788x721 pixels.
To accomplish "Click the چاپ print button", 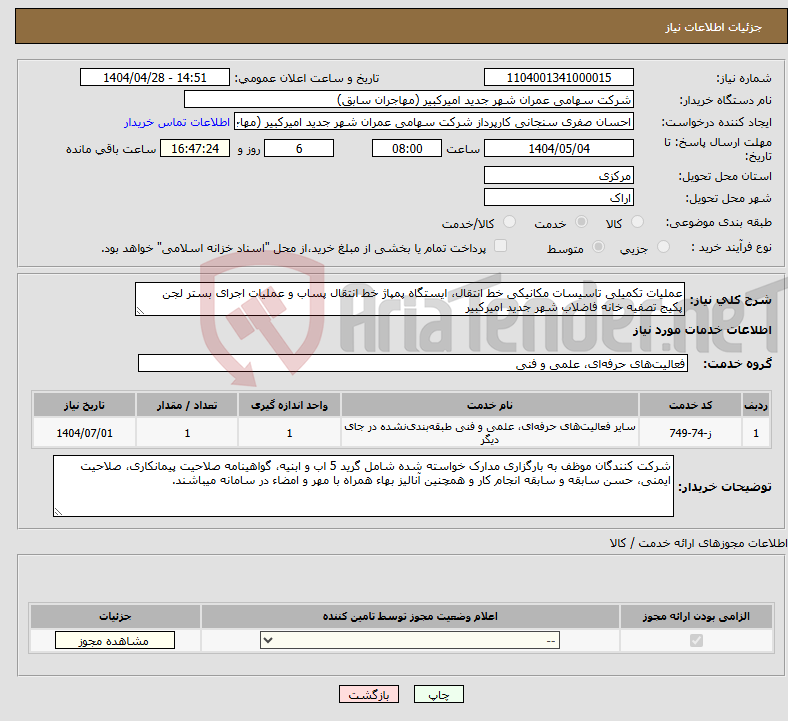I will pyautogui.click(x=439, y=695).
